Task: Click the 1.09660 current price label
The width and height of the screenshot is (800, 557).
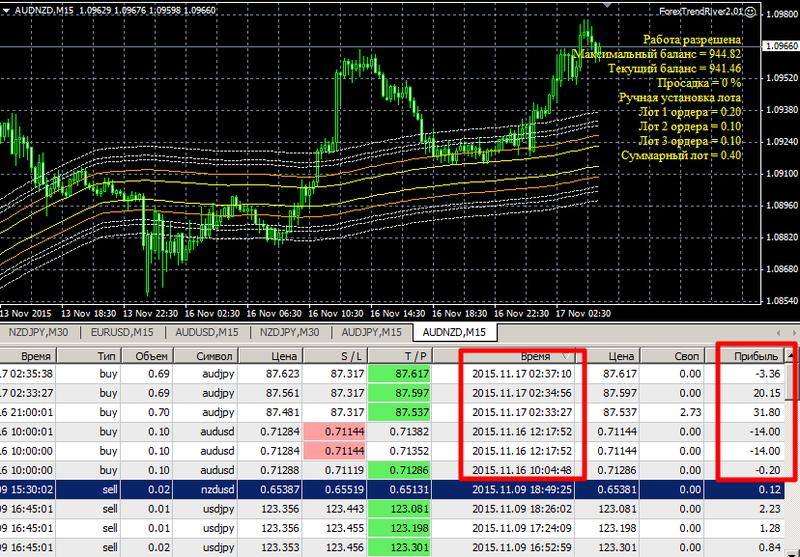Action: tap(777, 46)
